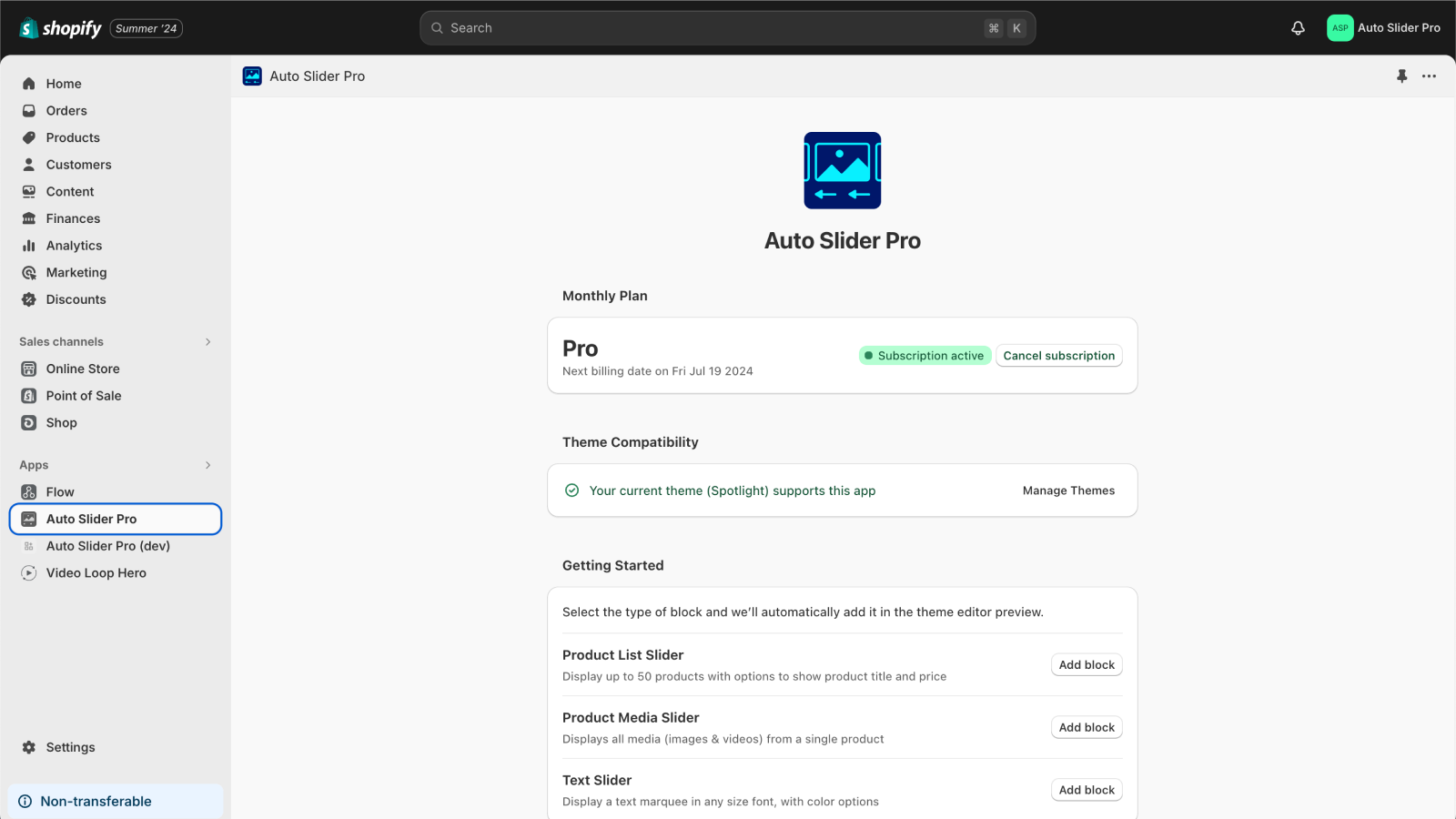Screen dimensions: 1456x819
Task: Open Flow app in the sidebar
Action: pos(60,492)
